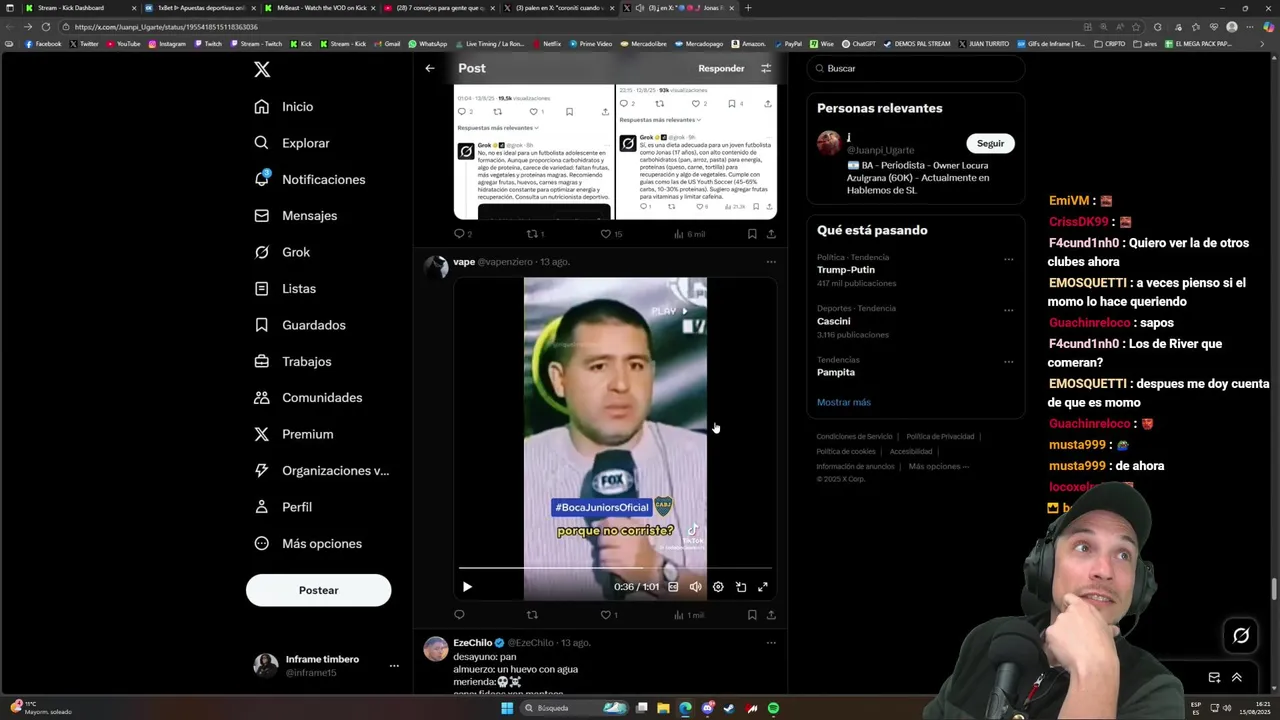The image size is (1280, 720).
Task: Open Inframe timbero account menu
Action: [327, 666]
